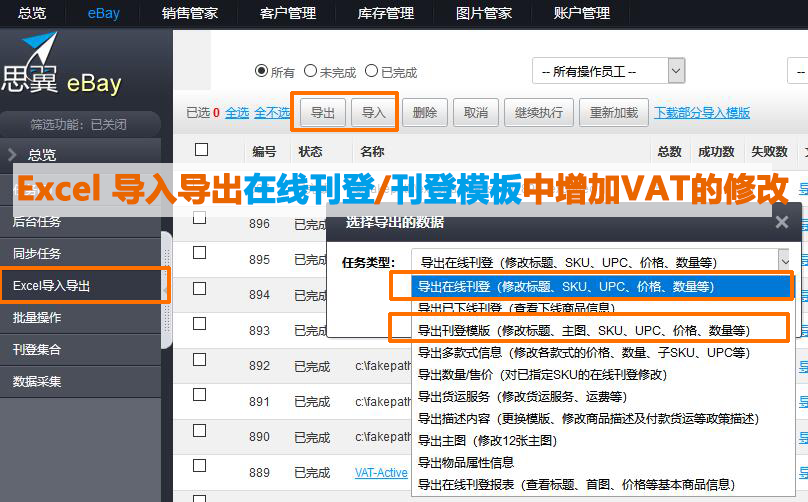
Task: Open the 总览 top navigation tab
Action: [32, 13]
